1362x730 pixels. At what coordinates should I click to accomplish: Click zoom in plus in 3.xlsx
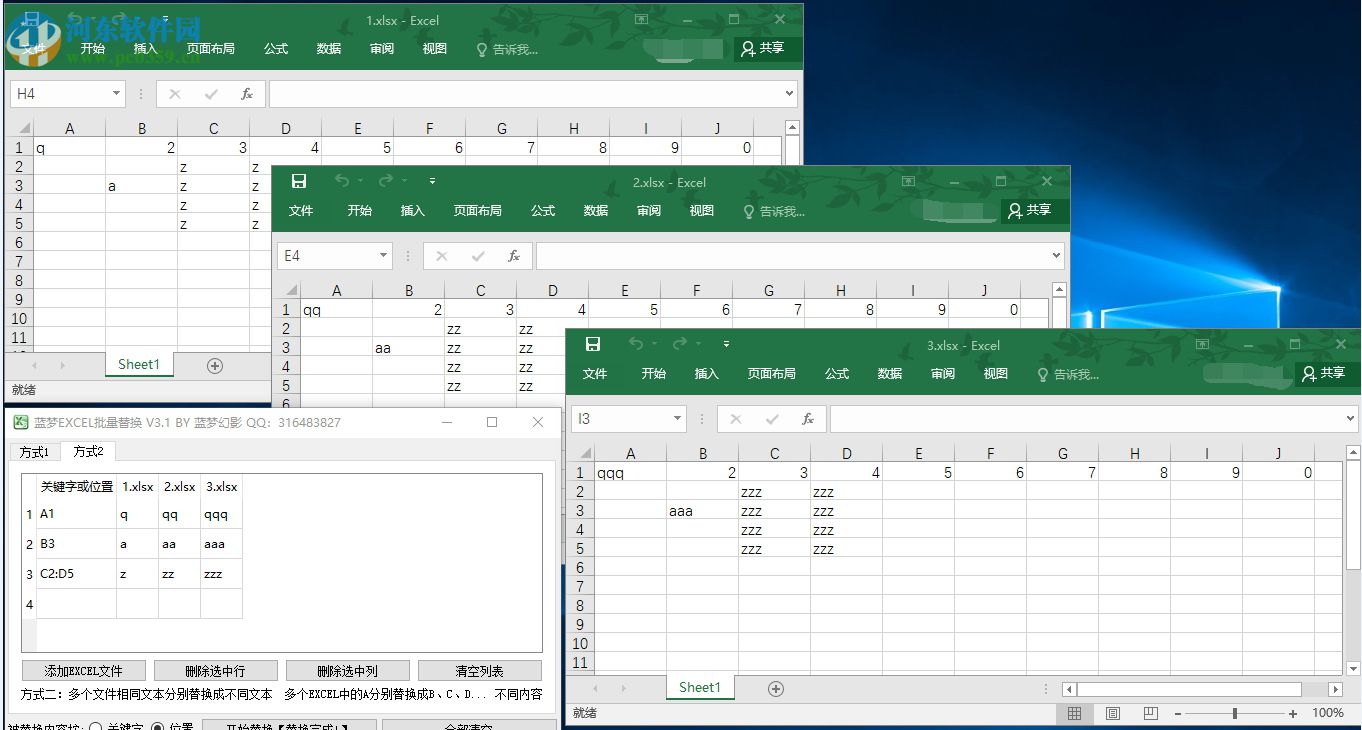tap(1293, 714)
